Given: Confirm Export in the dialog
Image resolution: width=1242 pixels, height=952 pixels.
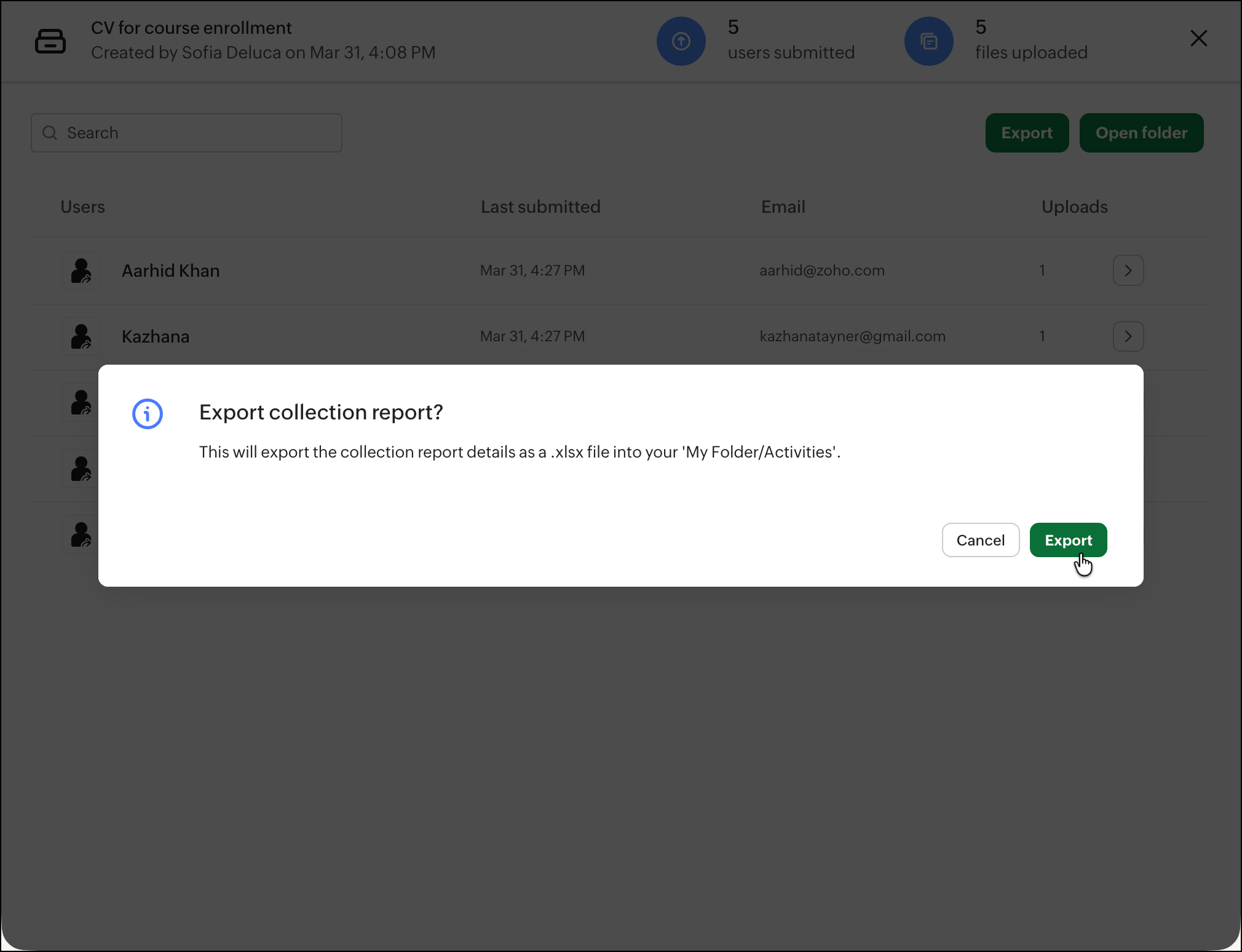Looking at the screenshot, I should (1068, 540).
